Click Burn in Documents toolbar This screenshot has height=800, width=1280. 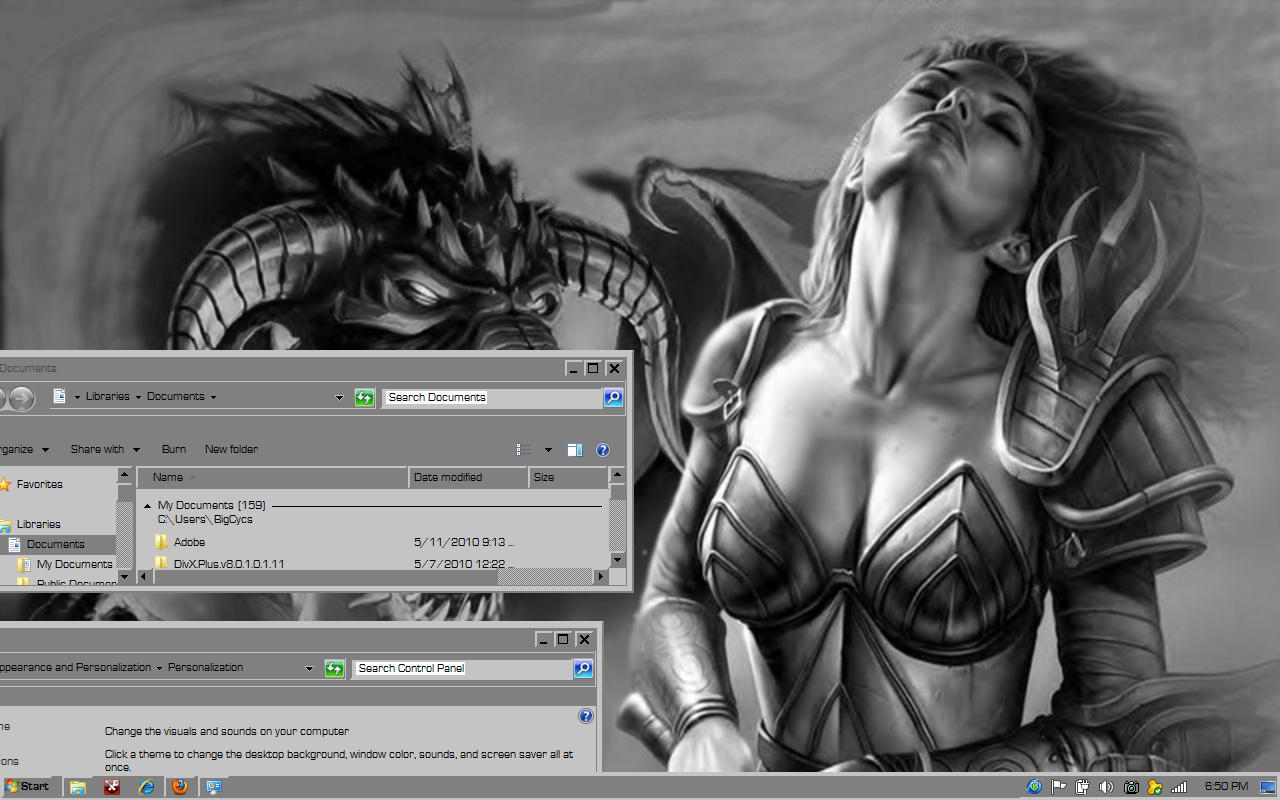[x=174, y=449]
